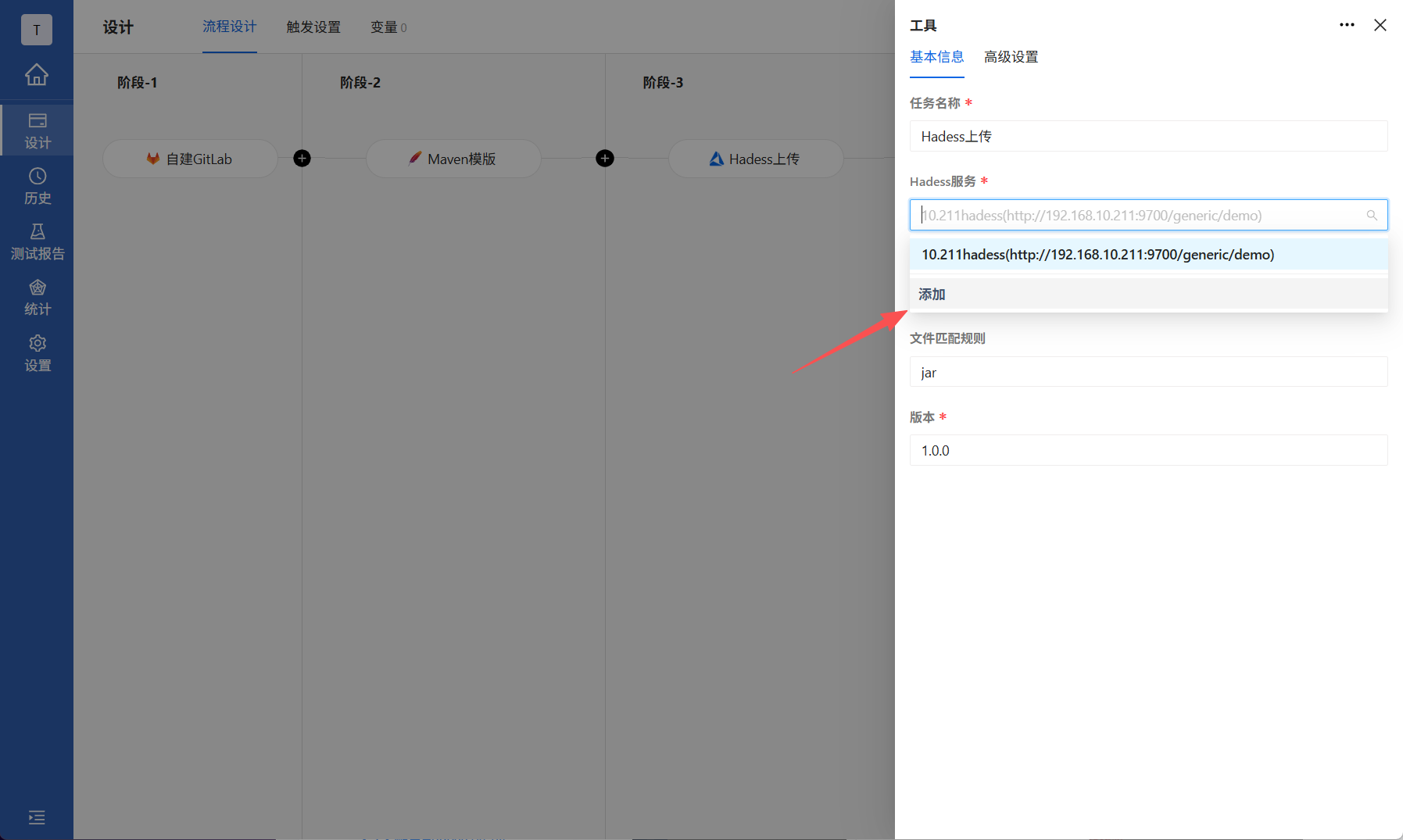The width and height of the screenshot is (1403, 840).
Task: Select the Hadess上传 task node
Action: pos(756,159)
